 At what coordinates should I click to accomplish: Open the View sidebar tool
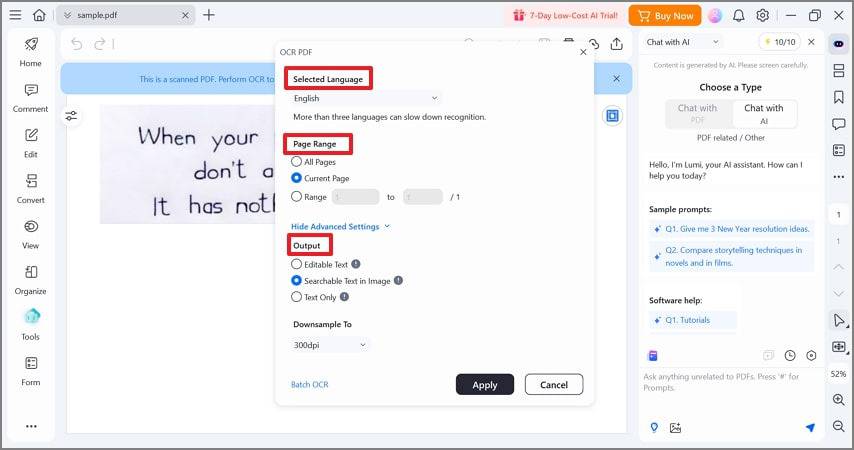tap(30, 235)
